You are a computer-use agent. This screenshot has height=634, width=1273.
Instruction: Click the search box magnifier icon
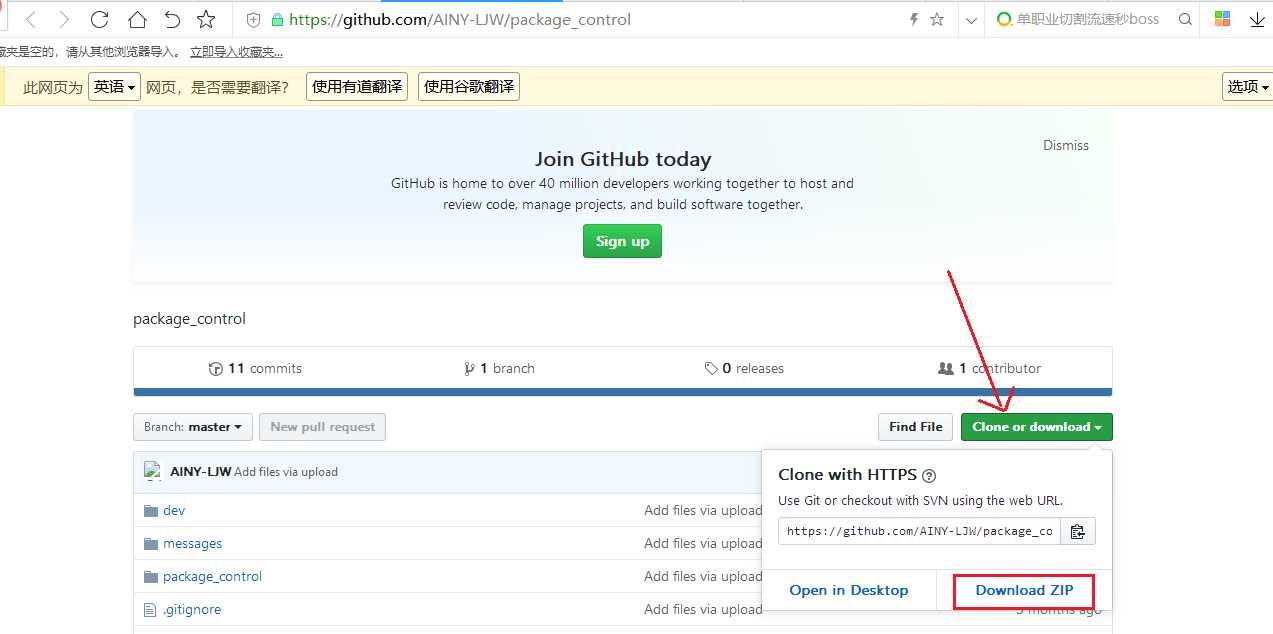click(1185, 19)
